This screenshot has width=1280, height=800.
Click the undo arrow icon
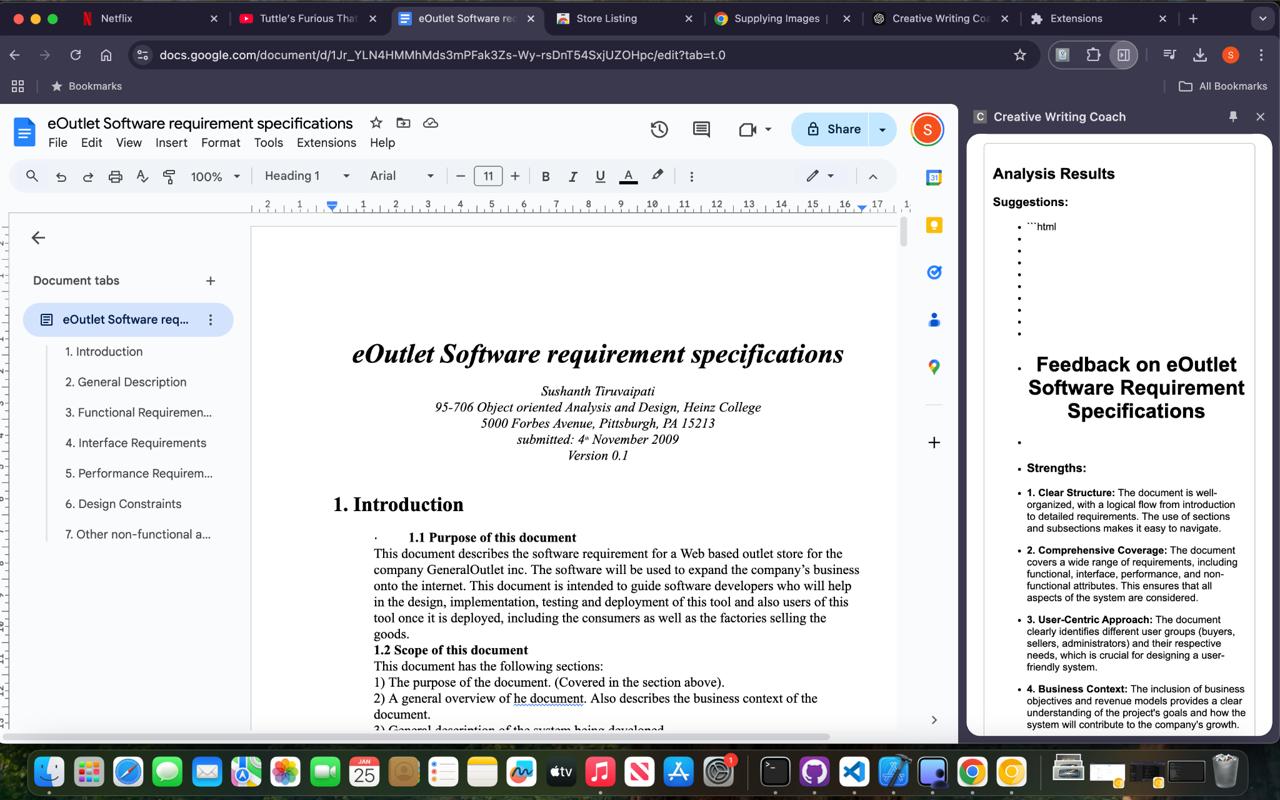pos(61,176)
